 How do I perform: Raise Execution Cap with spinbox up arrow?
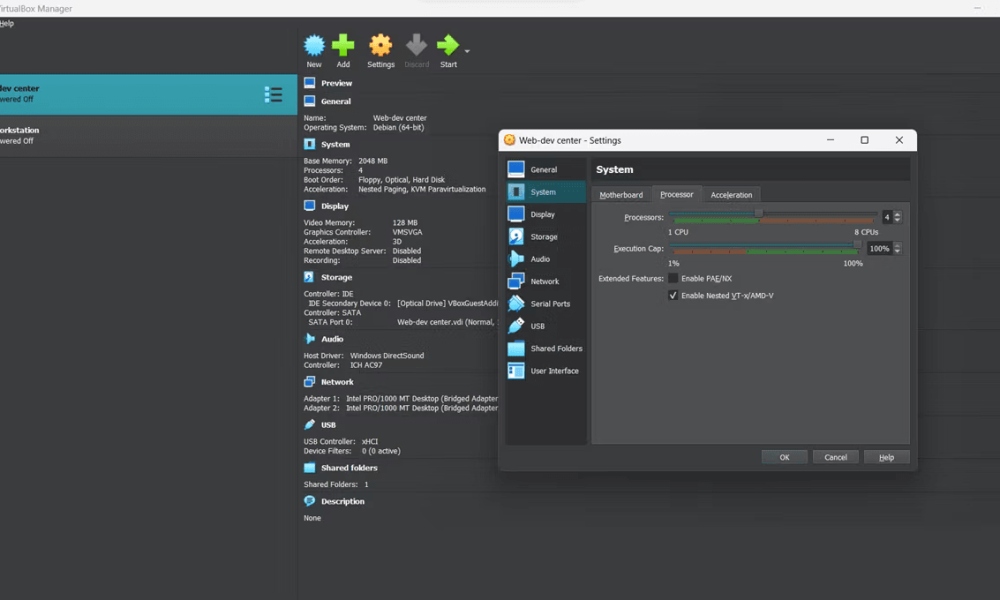point(897,245)
